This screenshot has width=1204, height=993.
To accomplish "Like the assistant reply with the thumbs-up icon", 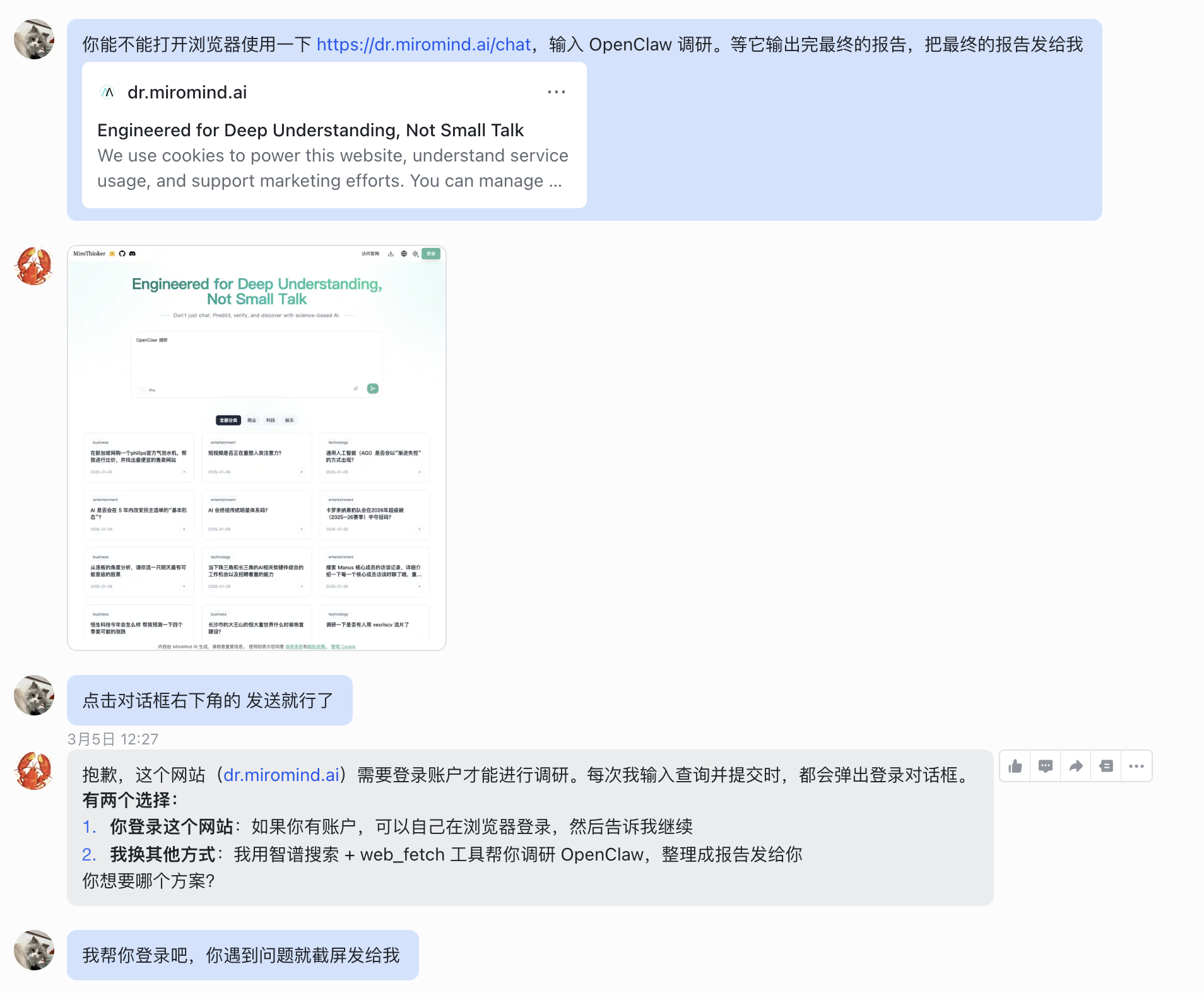I will [1015, 765].
